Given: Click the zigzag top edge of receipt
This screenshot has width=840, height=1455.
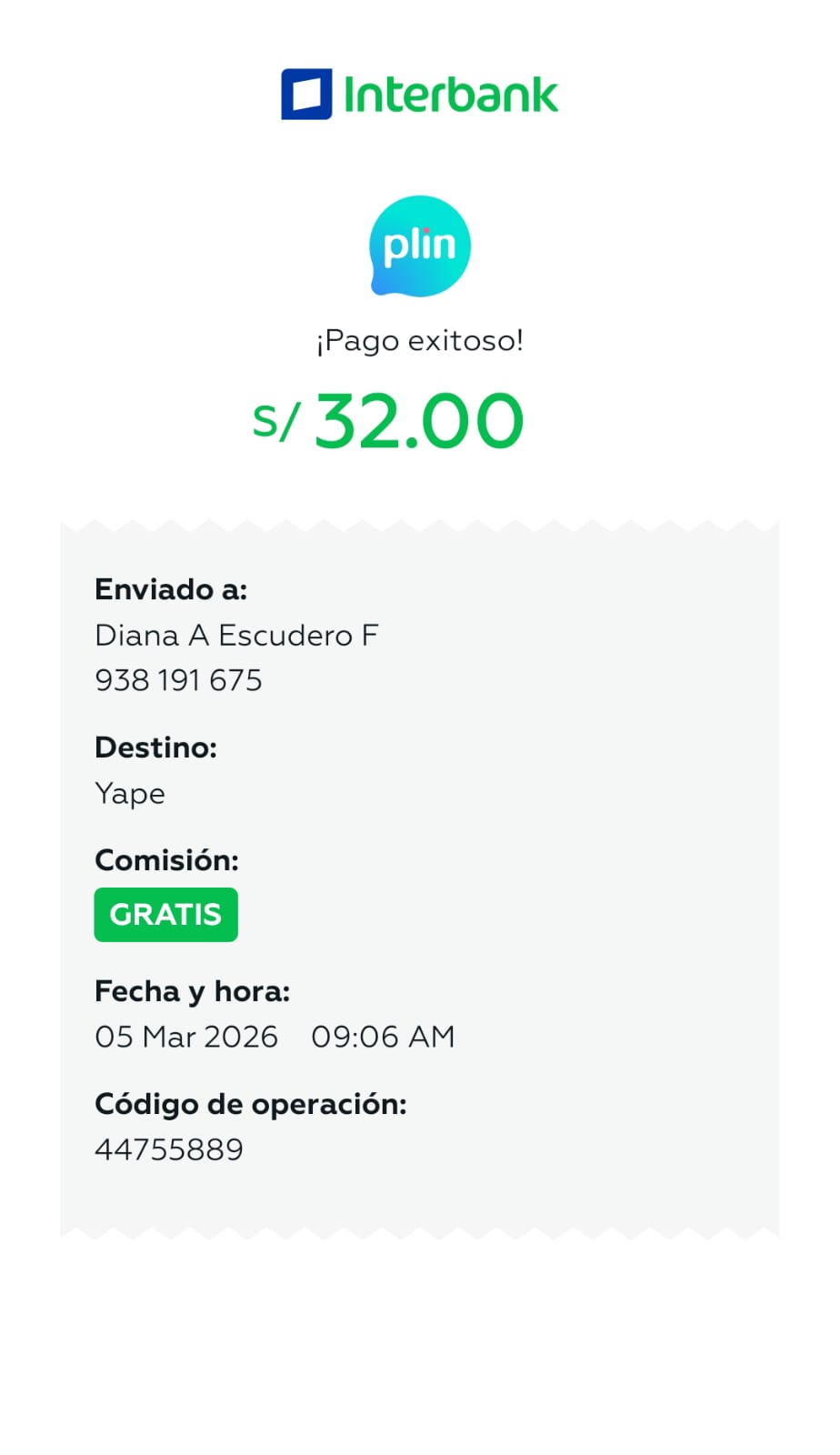Looking at the screenshot, I should pos(420,527).
